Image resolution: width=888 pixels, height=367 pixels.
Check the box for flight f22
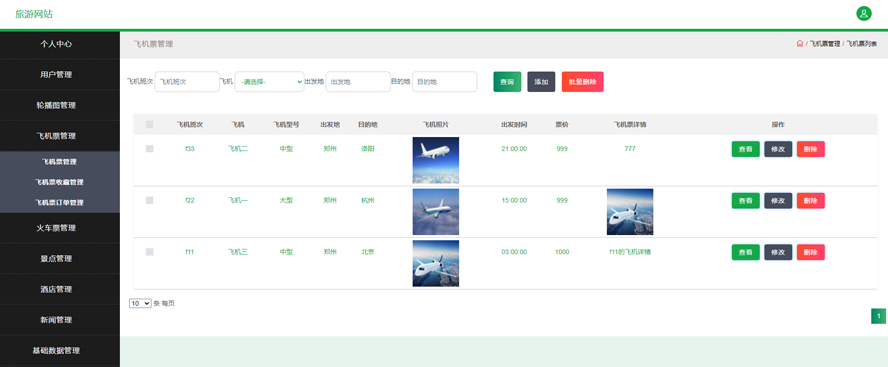(x=150, y=200)
